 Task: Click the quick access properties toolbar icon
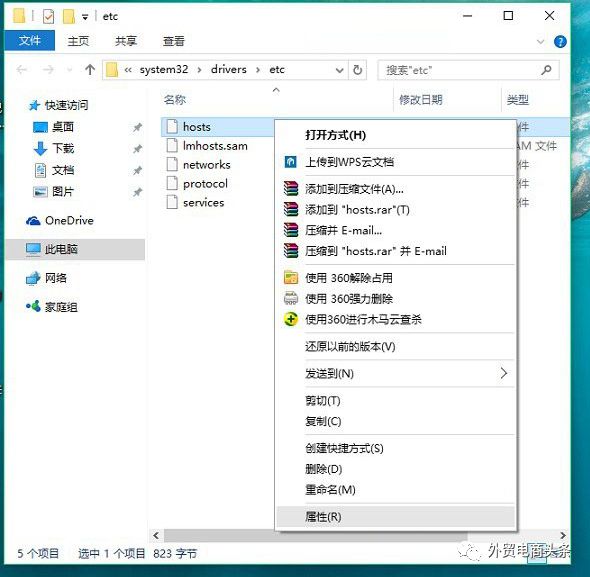48,17
